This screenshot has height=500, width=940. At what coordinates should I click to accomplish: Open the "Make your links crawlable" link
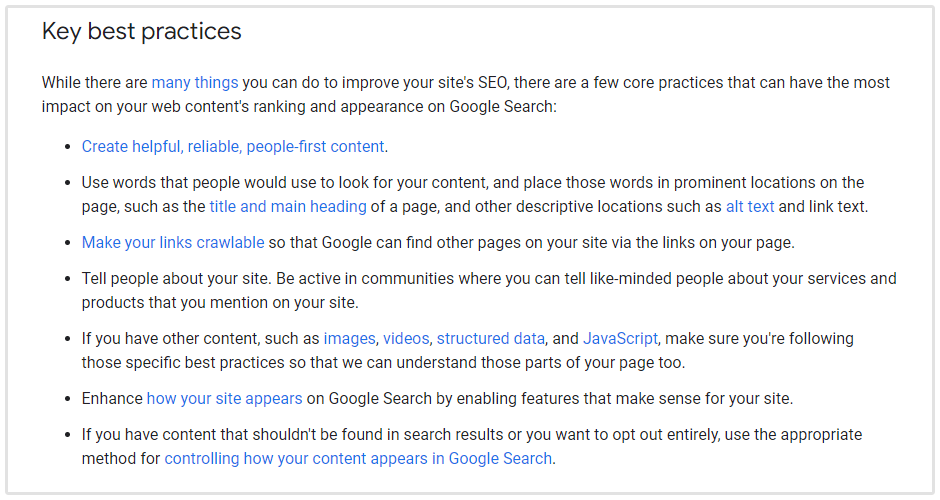point(173,242)
